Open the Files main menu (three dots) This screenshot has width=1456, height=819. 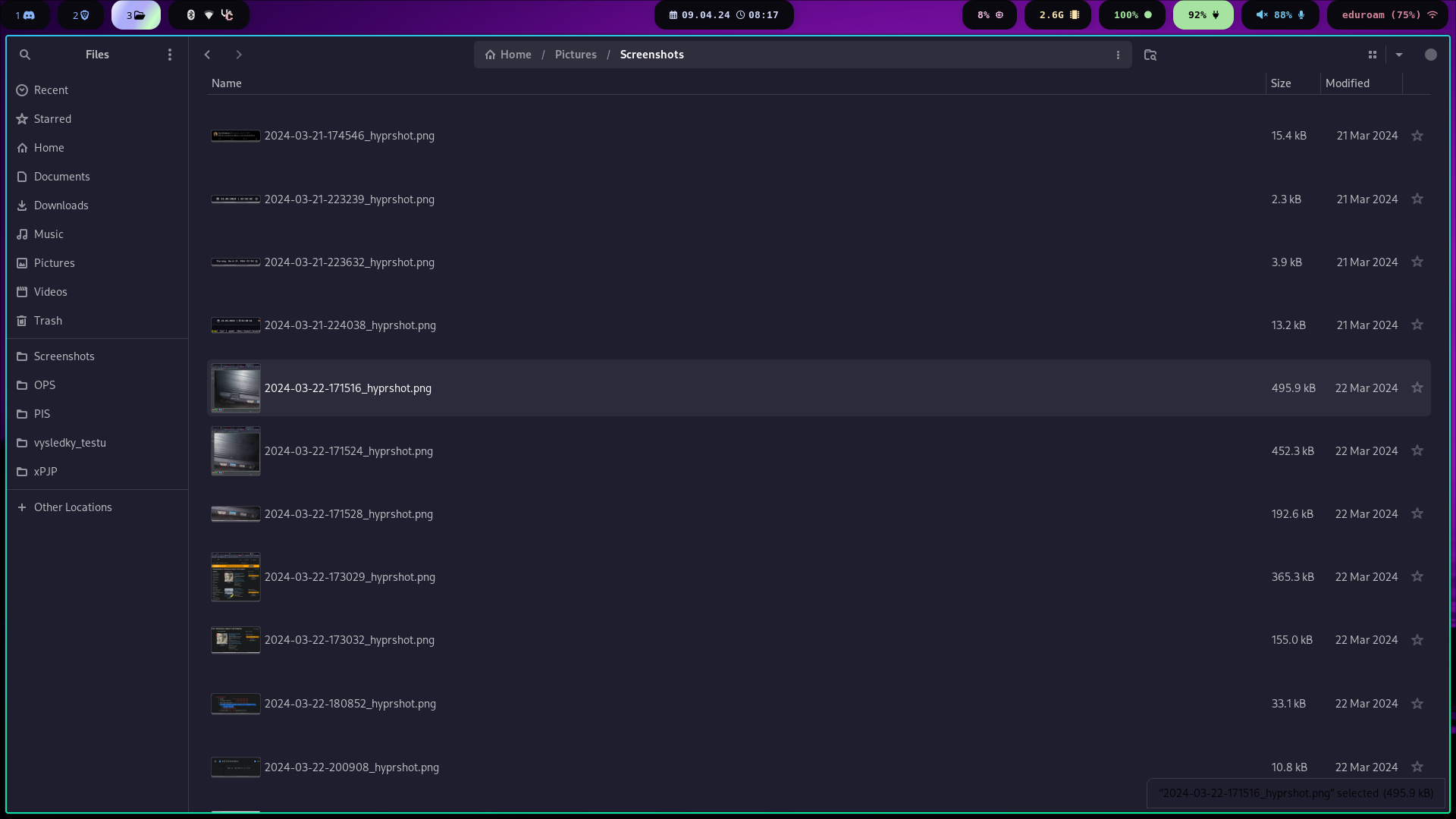[x=170, y=55]
